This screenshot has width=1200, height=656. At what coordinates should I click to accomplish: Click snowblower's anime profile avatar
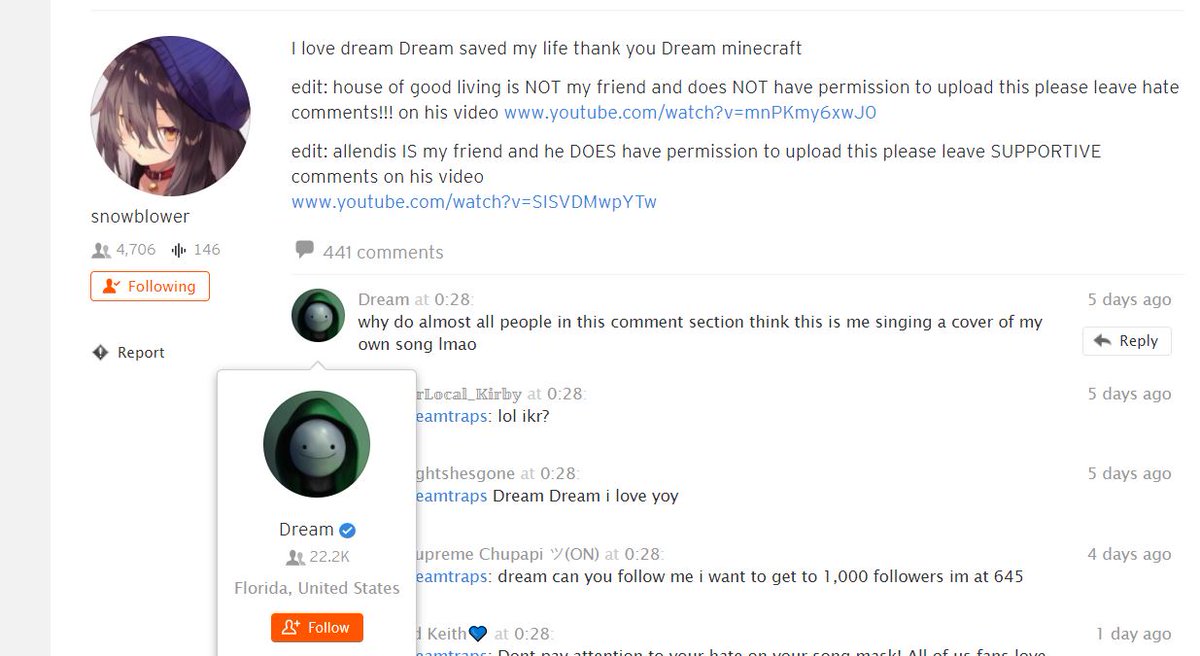click(x=171, y=116)
